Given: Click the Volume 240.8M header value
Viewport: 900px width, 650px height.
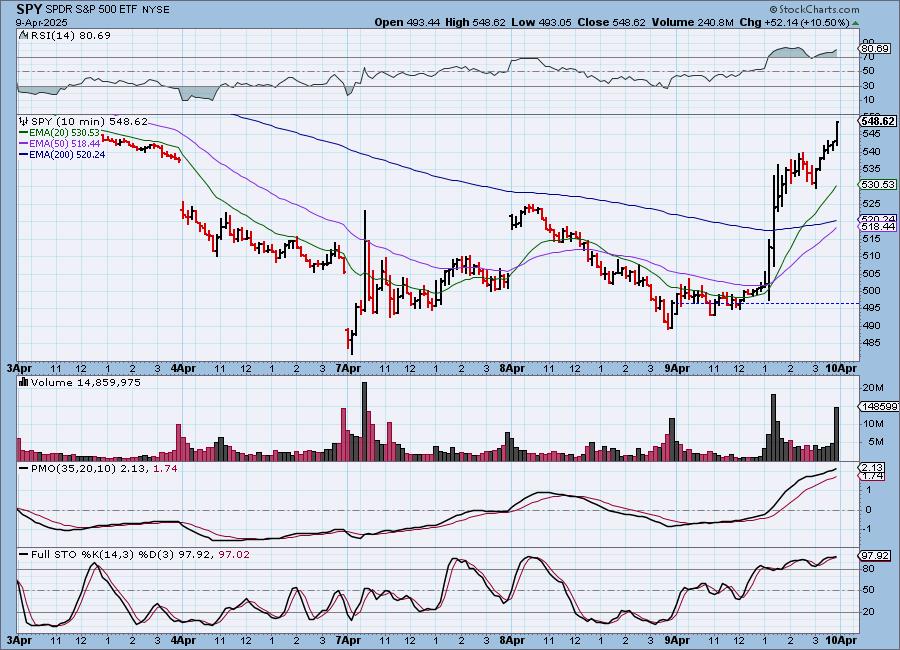Looking at the screenshot, I should [x=693, y=22].
